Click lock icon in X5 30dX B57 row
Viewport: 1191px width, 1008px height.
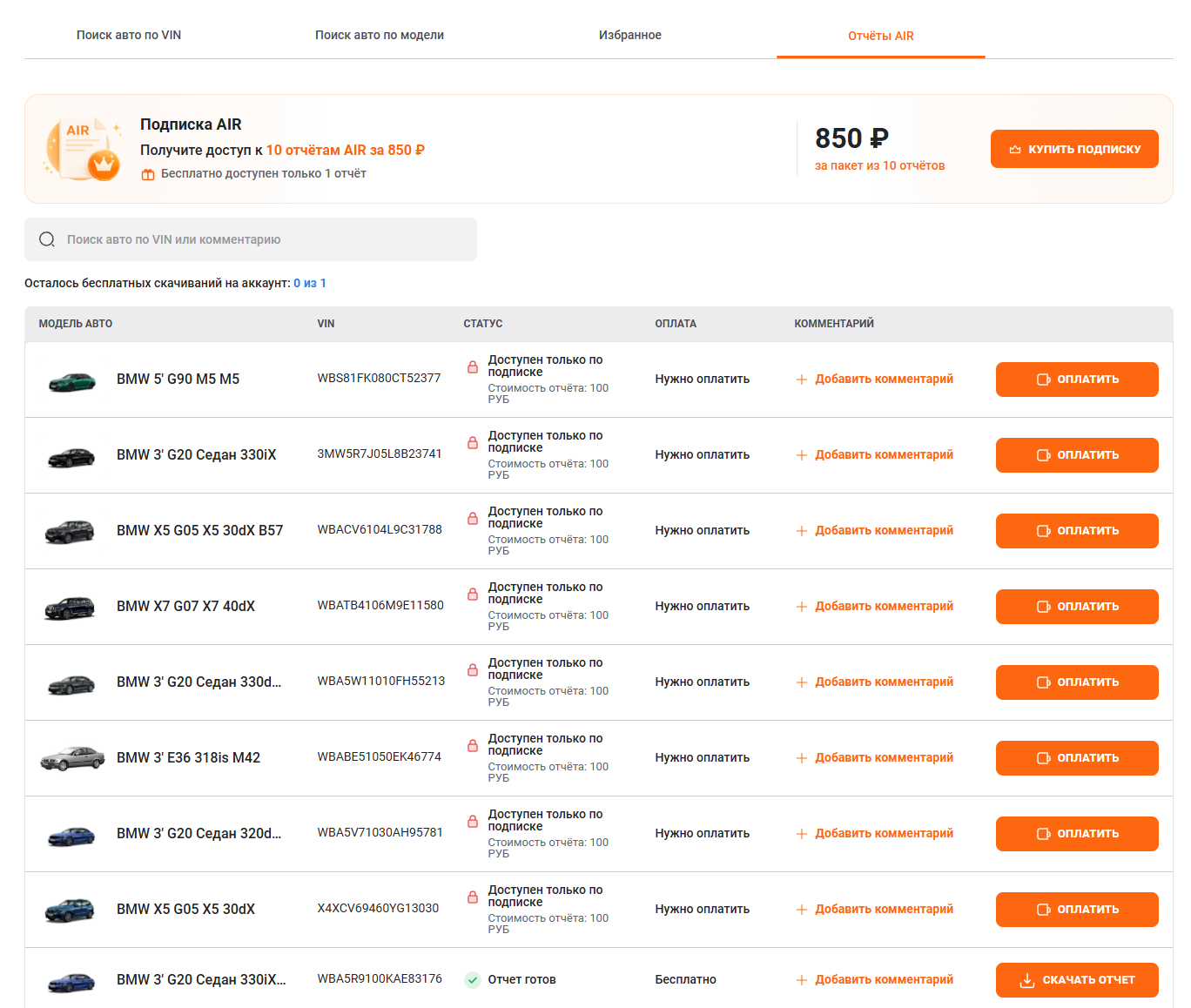pyautogui.click(x=473, y=519)
